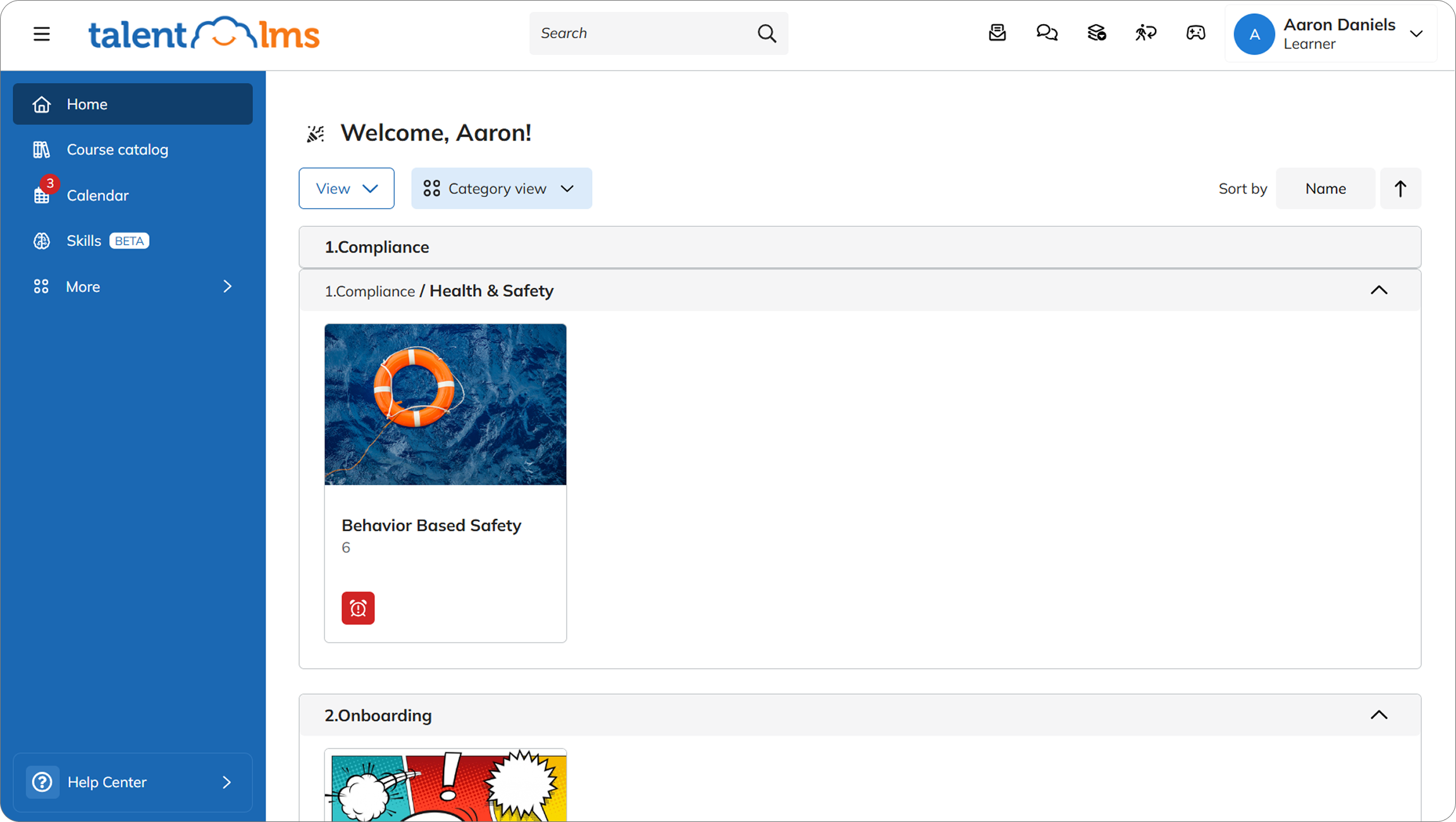Go to Home in sidebar

[x=133, y=104]
